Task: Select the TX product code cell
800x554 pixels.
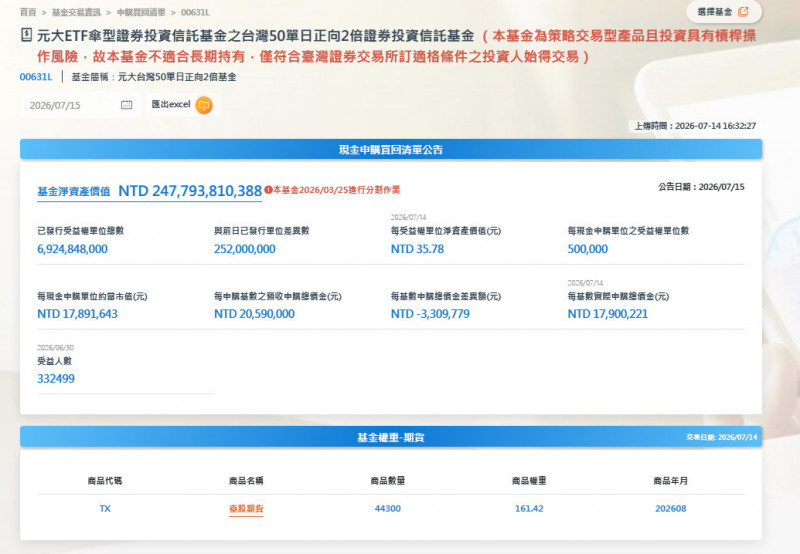Action: [105, 509]
